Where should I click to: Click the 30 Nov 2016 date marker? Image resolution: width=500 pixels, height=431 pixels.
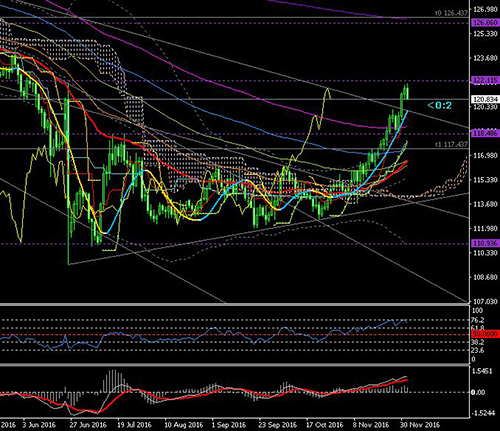point(420,425)
